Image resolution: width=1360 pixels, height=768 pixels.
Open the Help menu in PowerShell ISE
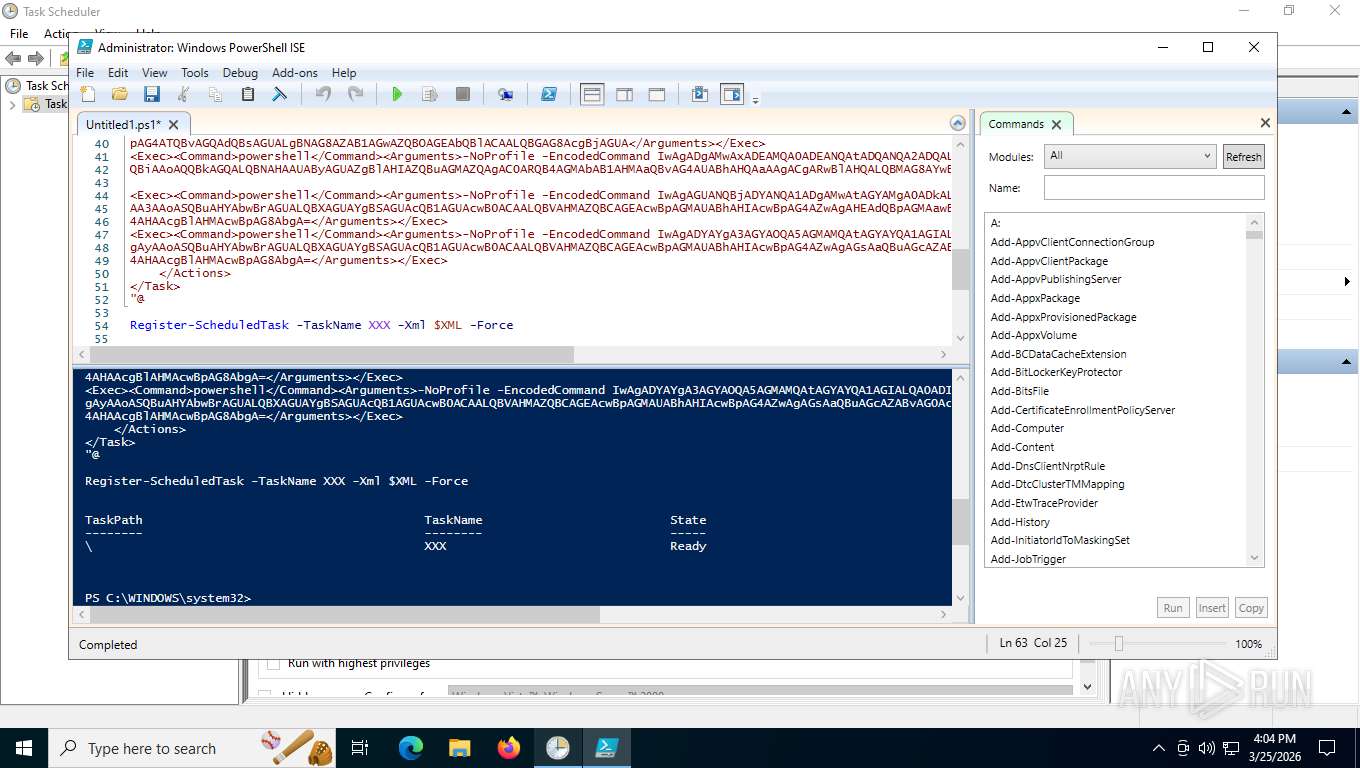(x=344, y=73)
